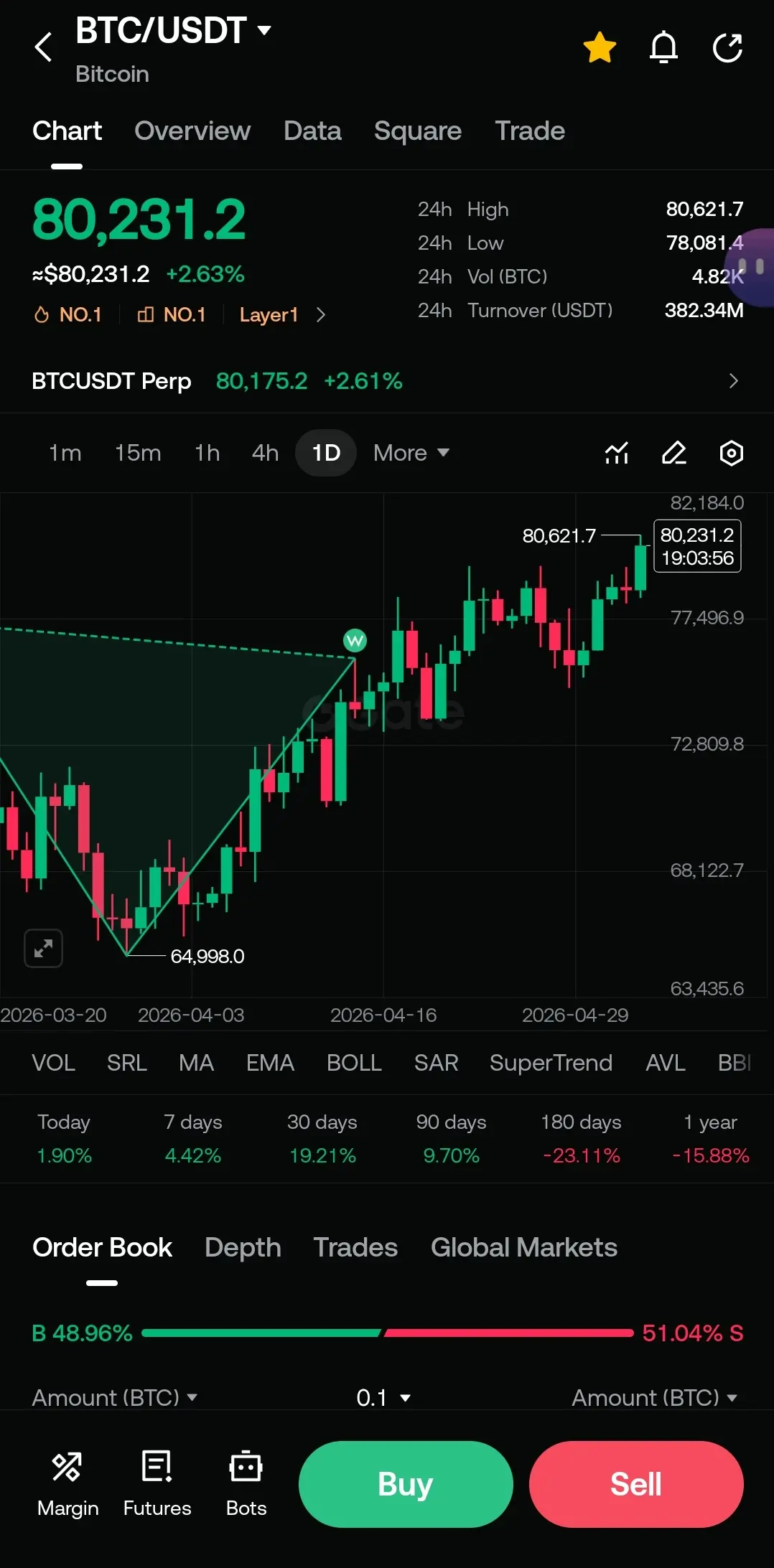The image size is (774, 1568).
Task: Toggle the favorite star for BTC/USDT
Action: [600, 47]
